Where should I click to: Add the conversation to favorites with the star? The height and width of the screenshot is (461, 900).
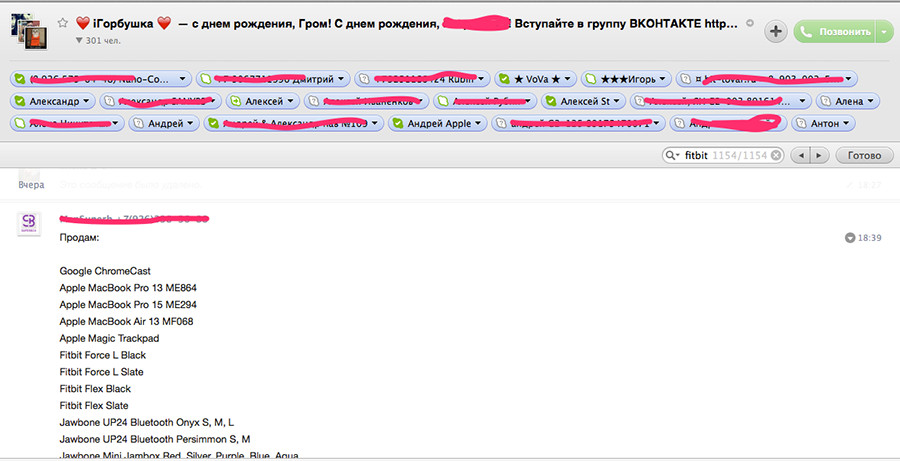63,23
